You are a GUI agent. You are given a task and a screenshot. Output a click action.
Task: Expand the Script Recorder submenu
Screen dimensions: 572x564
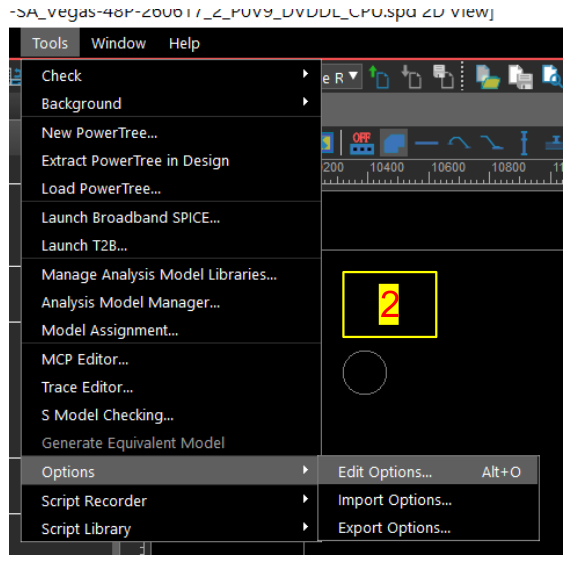pos(171,501)
